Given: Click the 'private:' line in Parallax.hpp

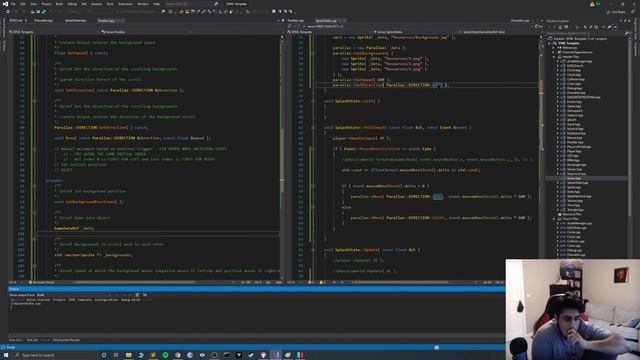Looking at the screenshot, I should pos(54,180).
